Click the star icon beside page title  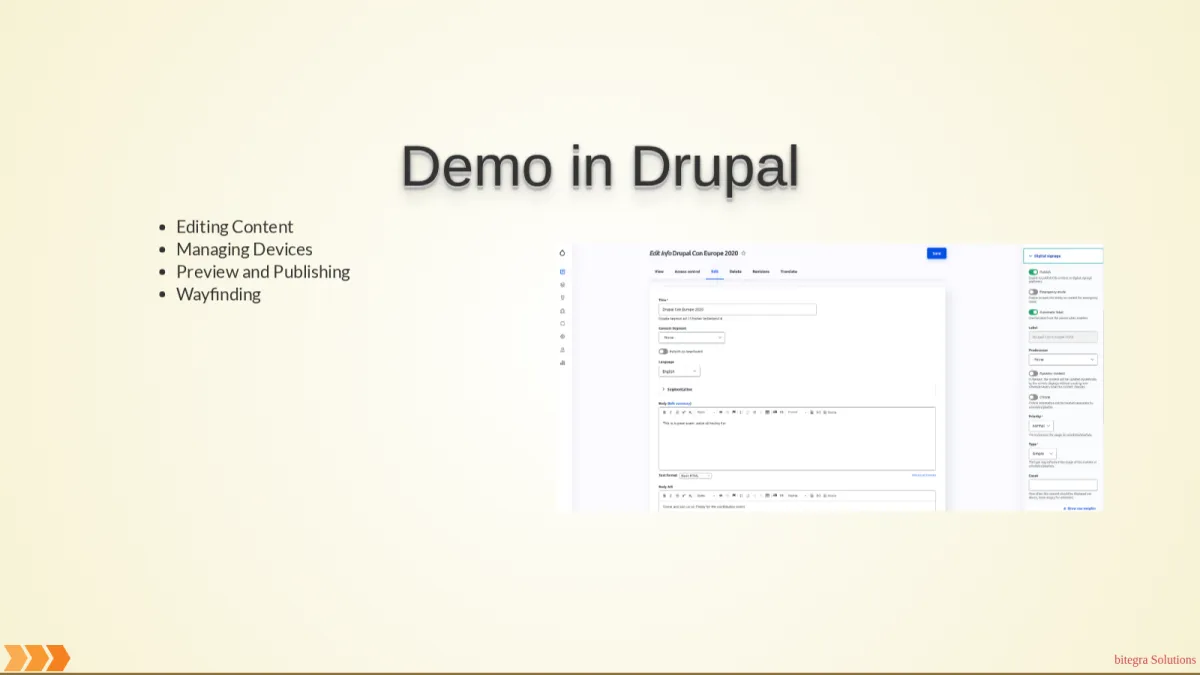[x=743, y=253]
